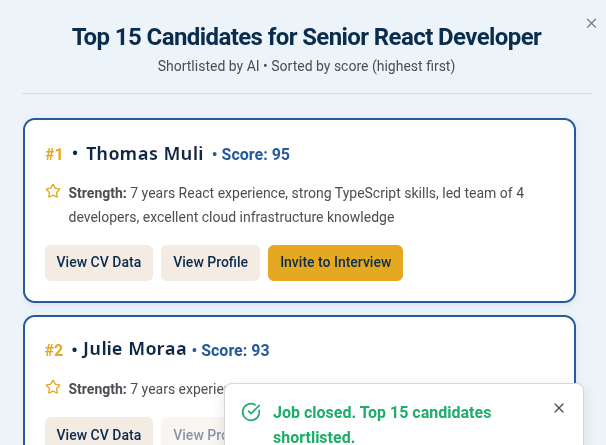
Task: Click the star icon beside Julie Moraa's strength
Action: [x=53, y=387]
